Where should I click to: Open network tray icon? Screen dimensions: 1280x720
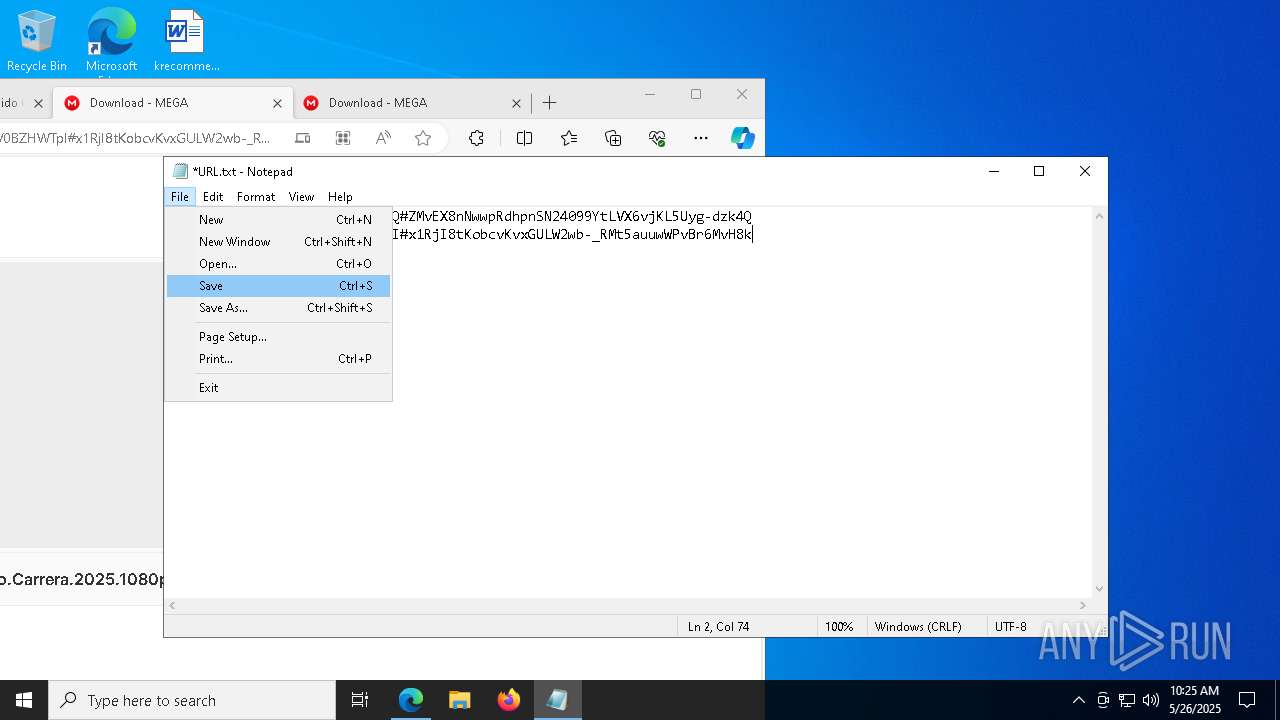tap(1127, 700)
